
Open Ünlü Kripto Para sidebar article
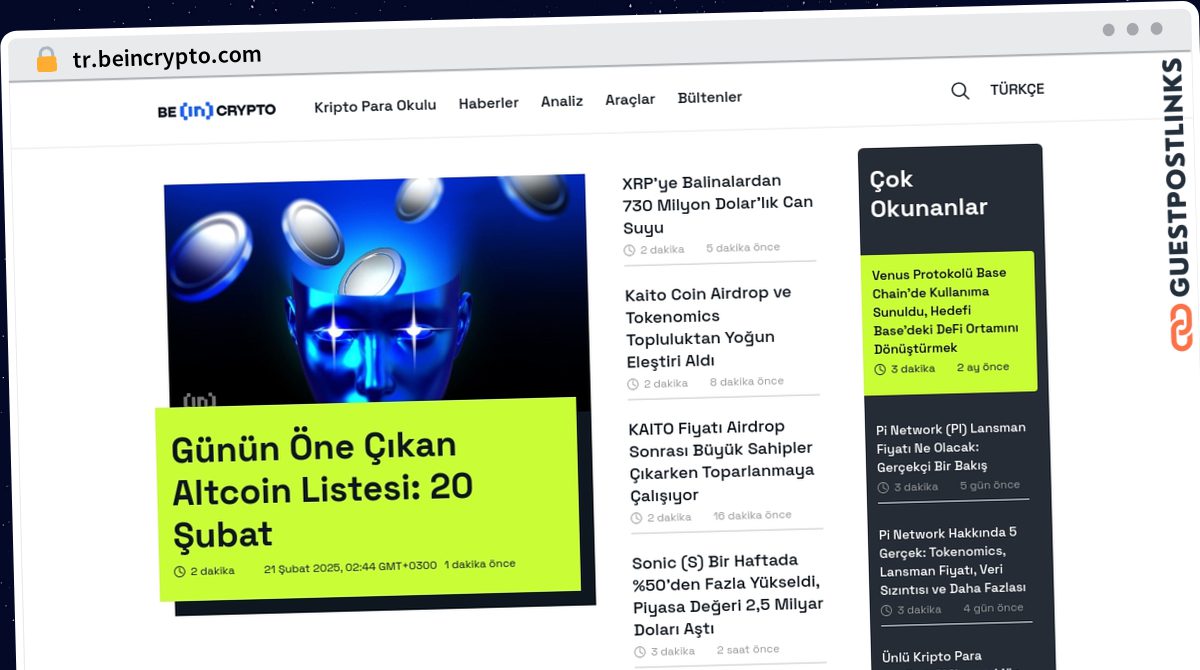pyautogui.click(x=930, y=657)
